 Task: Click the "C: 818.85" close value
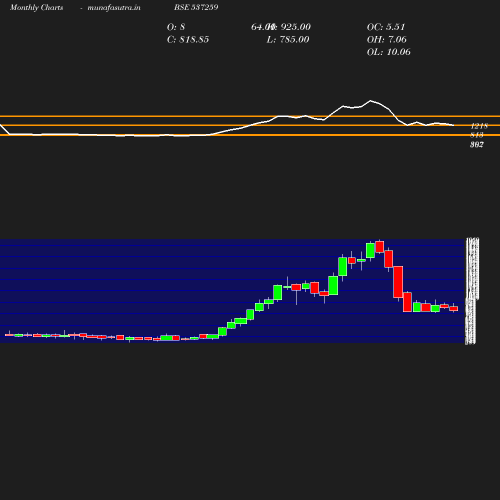click(188, 39)
